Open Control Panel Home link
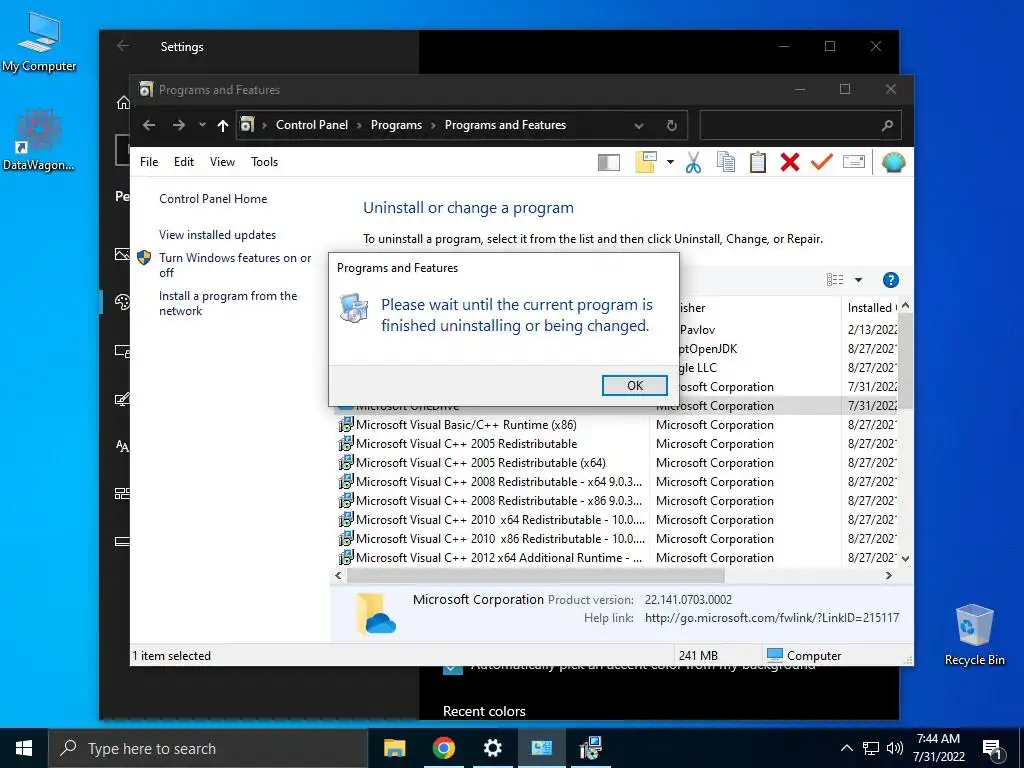The image size is (1024, 768). tap(213, 199)
